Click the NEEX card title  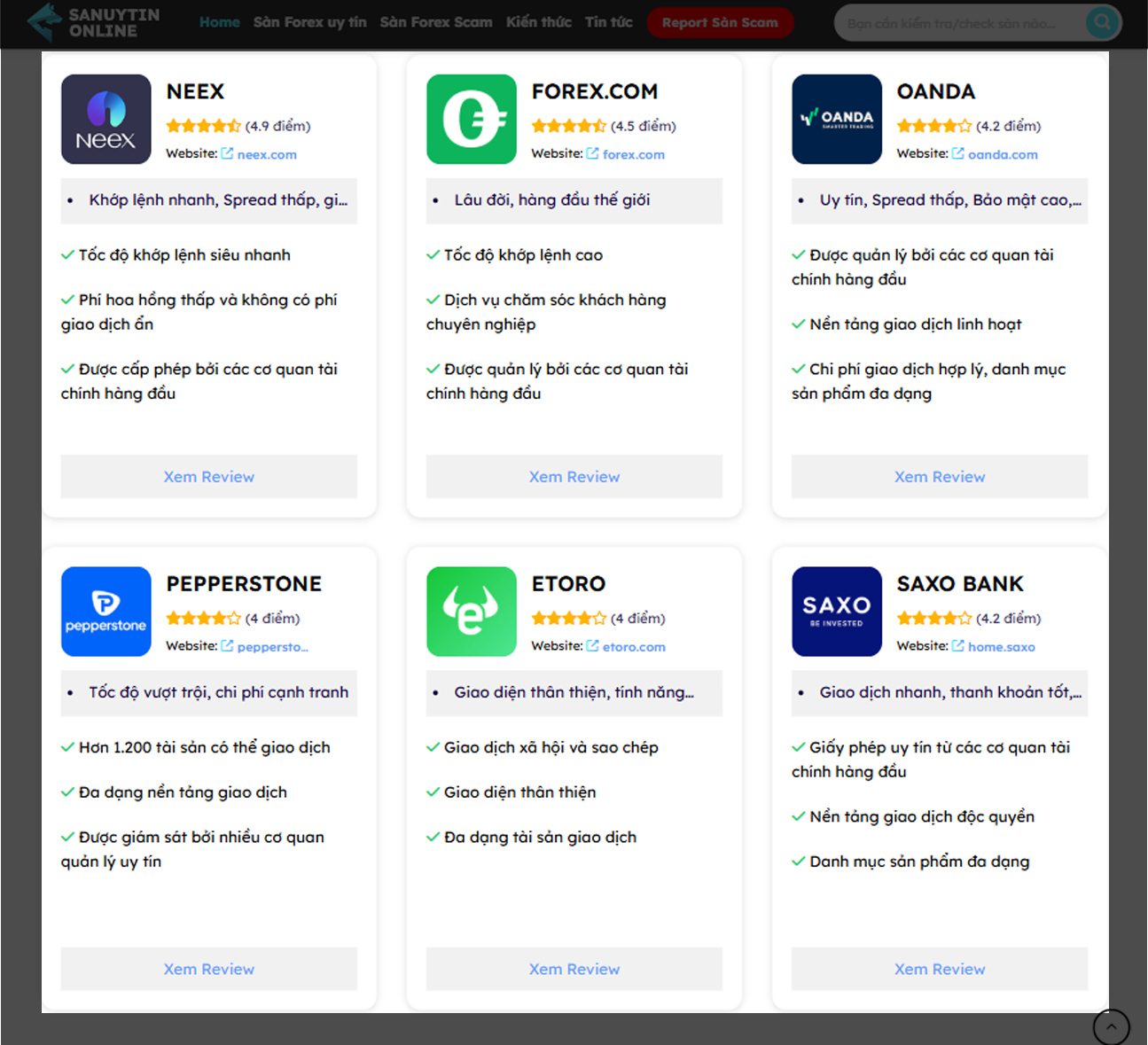195,91
